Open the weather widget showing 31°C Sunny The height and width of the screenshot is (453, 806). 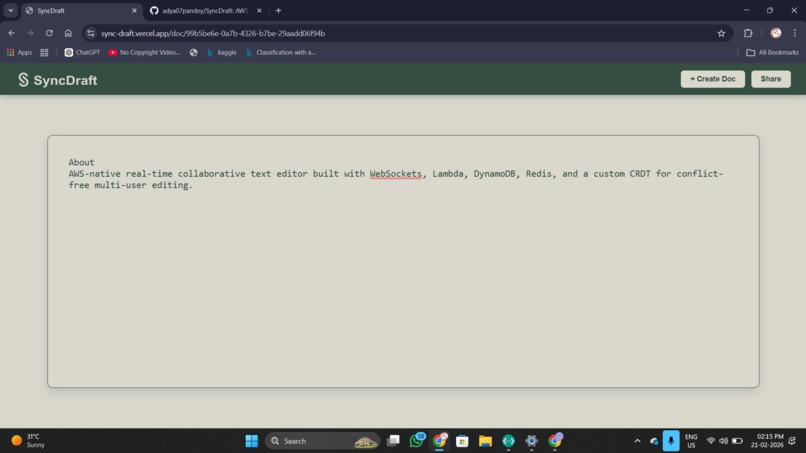28,441
